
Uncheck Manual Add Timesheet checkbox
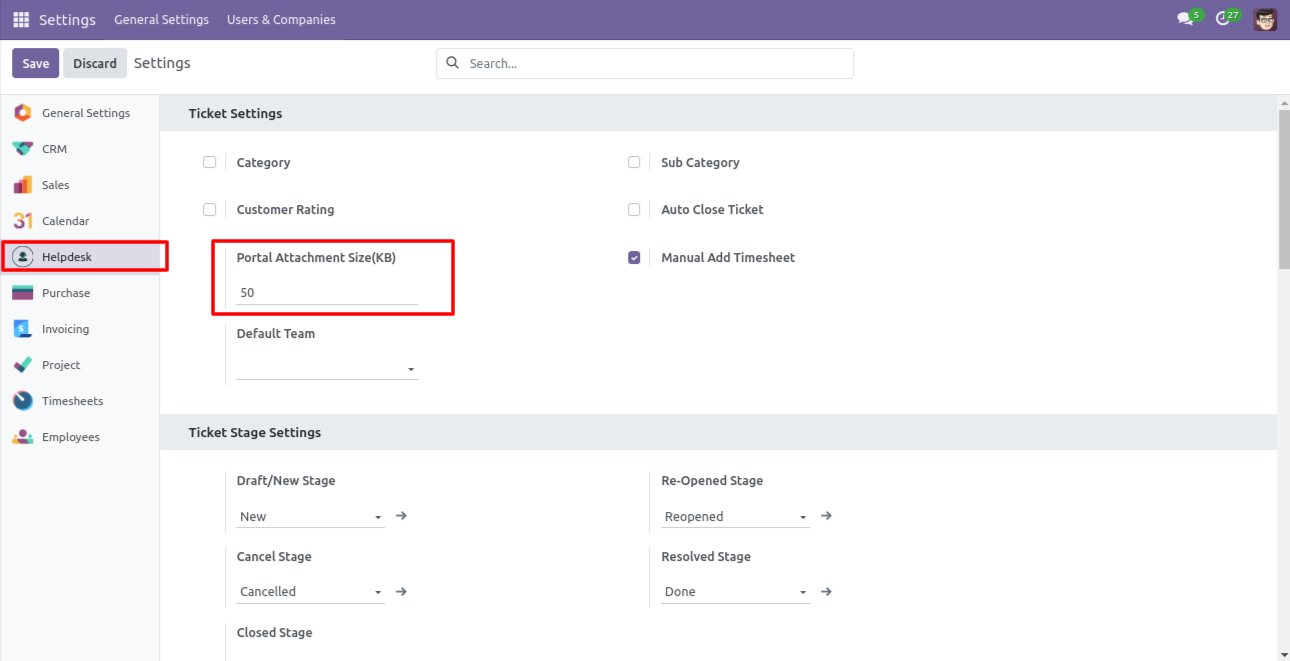(x=634, y=257)
